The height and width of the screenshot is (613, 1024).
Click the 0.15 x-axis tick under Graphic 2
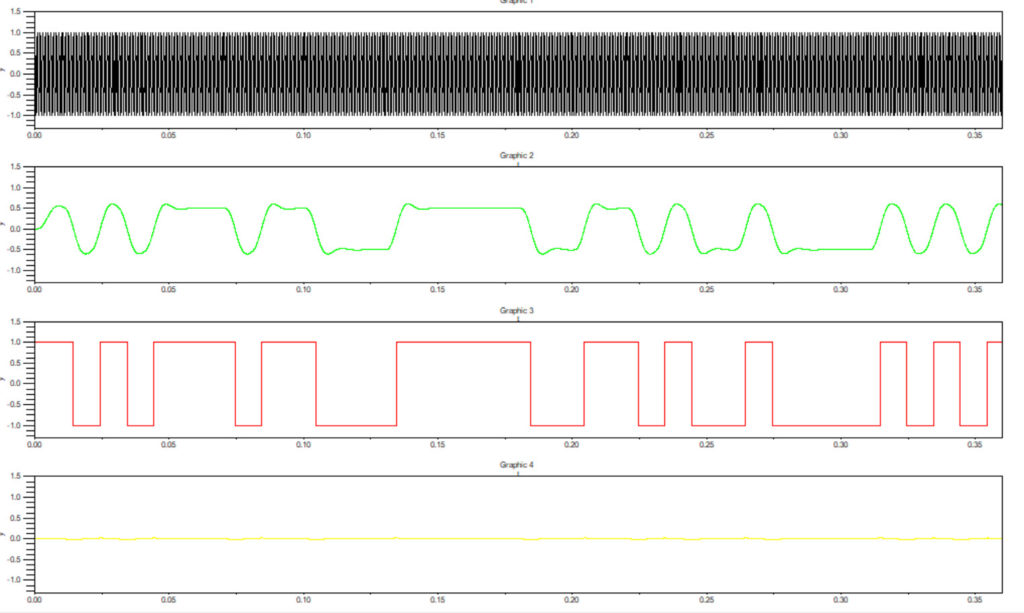(437, 289)
